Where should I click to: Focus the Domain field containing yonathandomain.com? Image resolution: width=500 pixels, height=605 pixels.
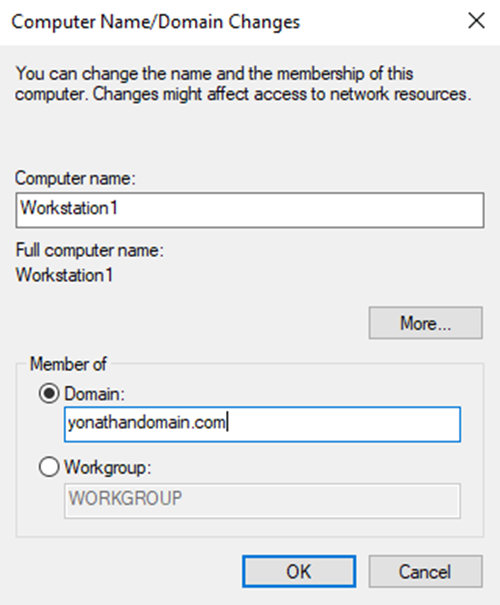pos(262,424)
